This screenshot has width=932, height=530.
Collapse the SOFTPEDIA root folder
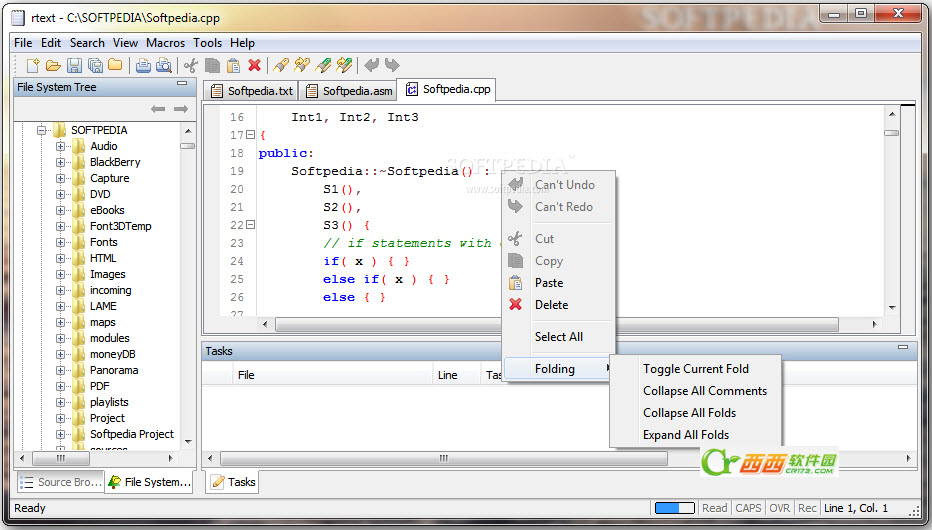(x=42, y=130)
